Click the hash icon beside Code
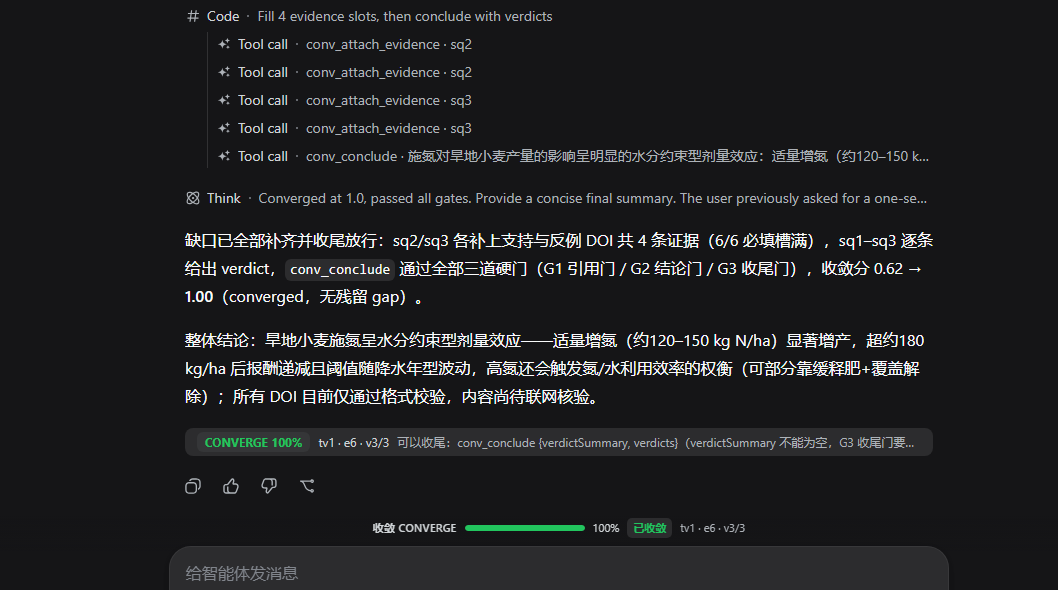The width and height of the screenshot is (1058, 590). 193,16
